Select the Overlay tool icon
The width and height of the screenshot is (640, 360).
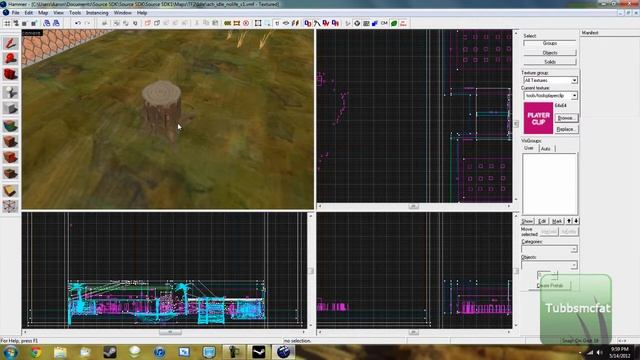10,173
